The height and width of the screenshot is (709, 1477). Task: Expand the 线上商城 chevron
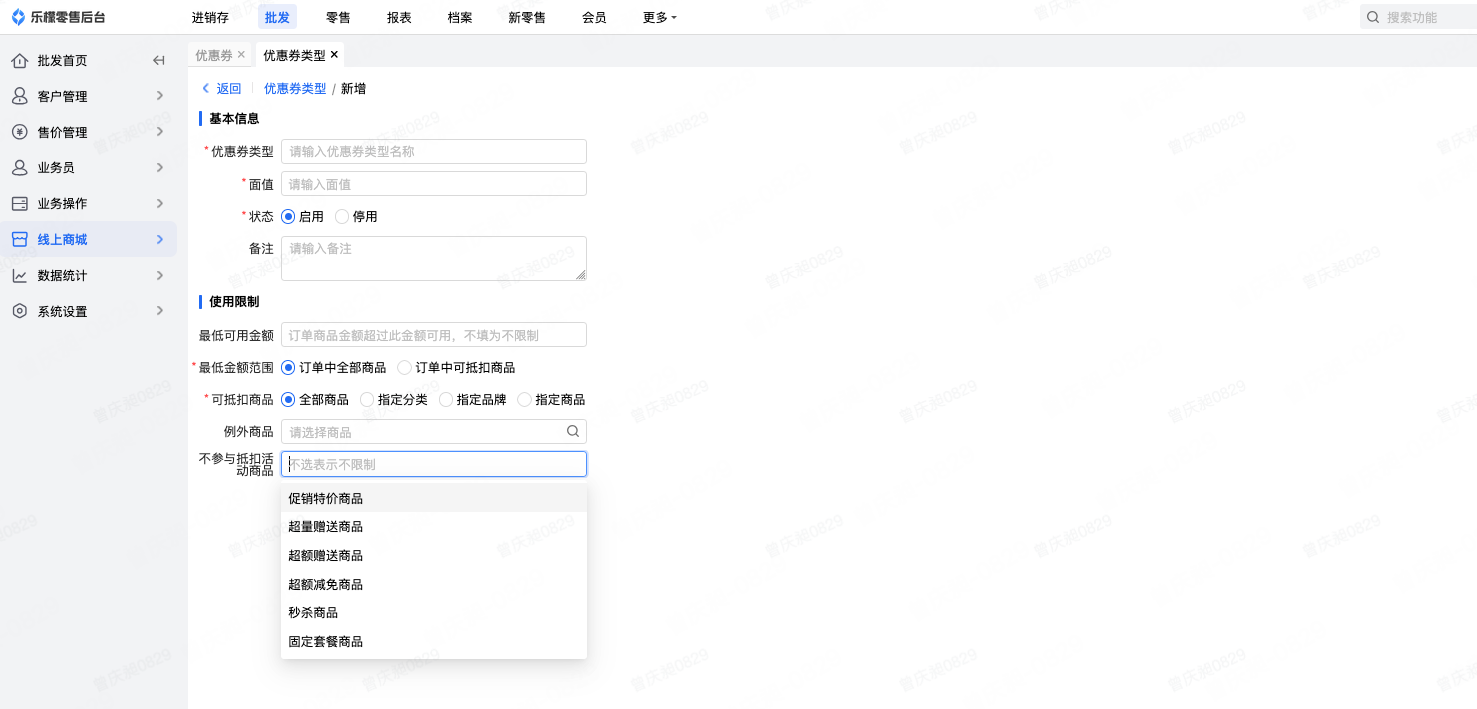click(x=160, y=240)
